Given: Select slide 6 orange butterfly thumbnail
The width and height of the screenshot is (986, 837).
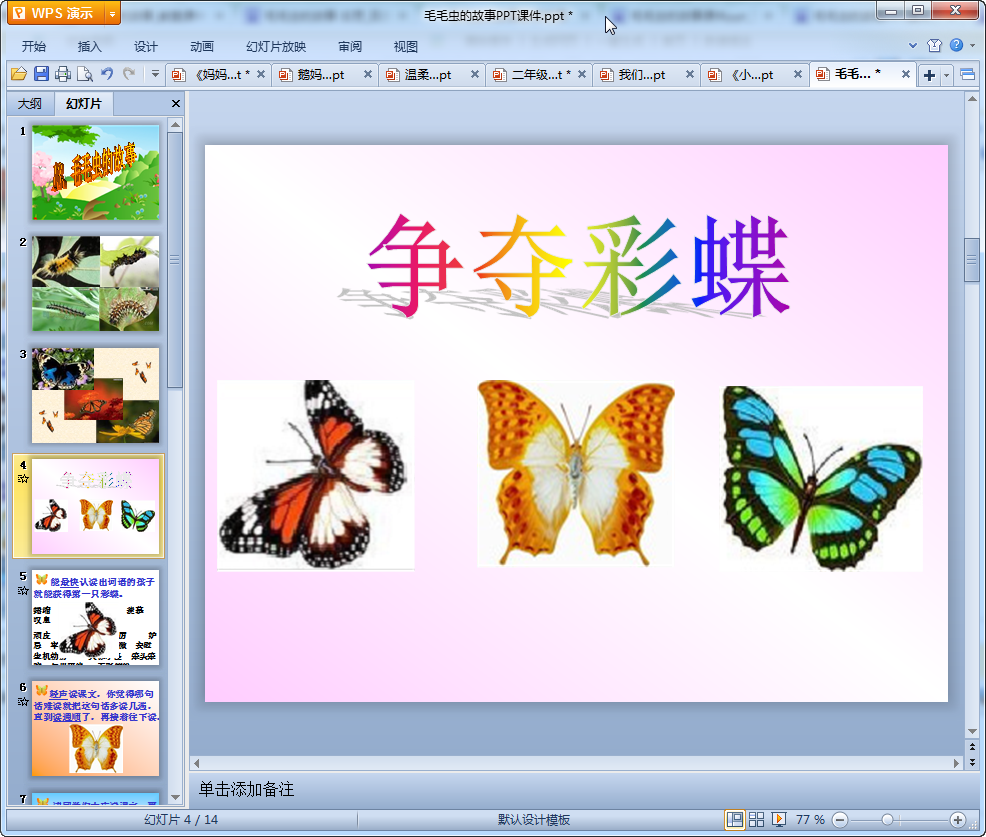Looking at the screenshot, I should pyautogui.click(x=96, y=729).
